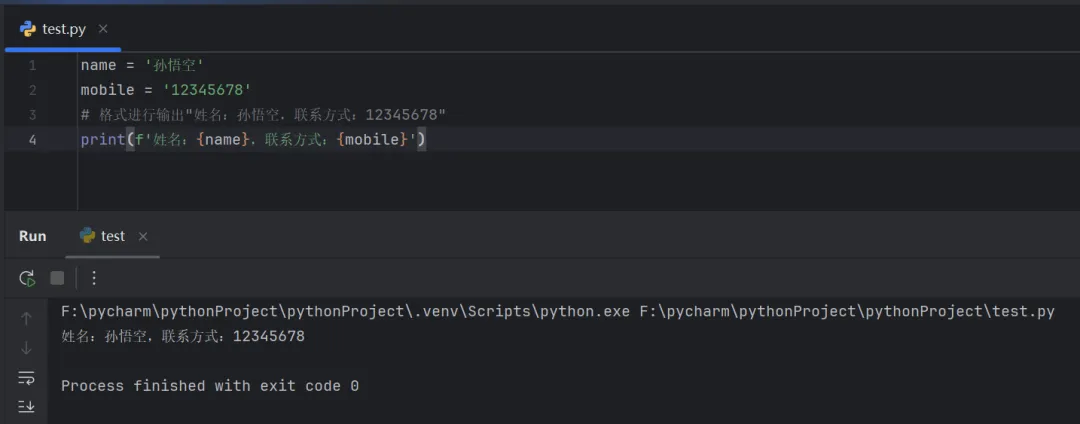Click line number 4 in gutter
The height and width of the screenshot is (424, 1080).
(33, 140)
